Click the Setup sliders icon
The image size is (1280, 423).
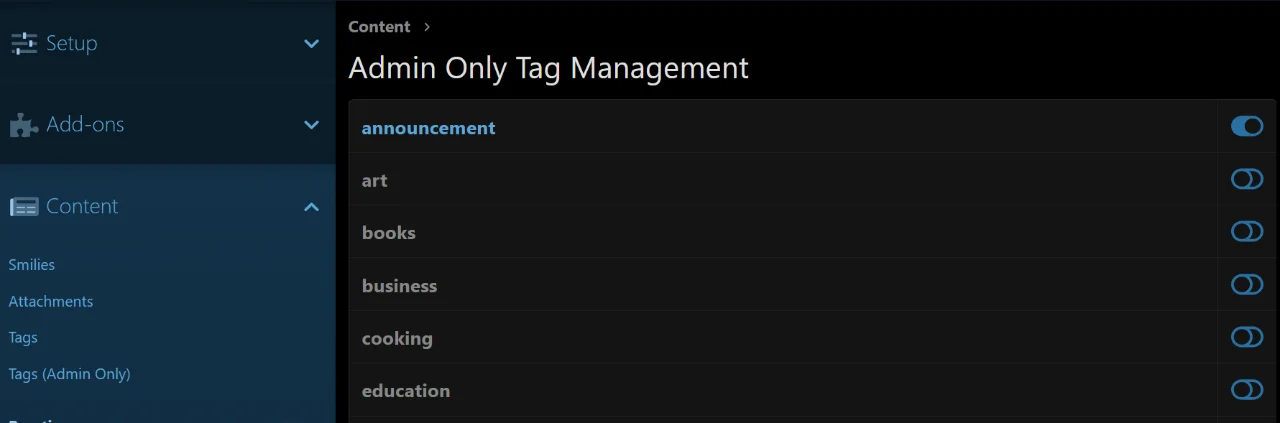pos(24,43)
